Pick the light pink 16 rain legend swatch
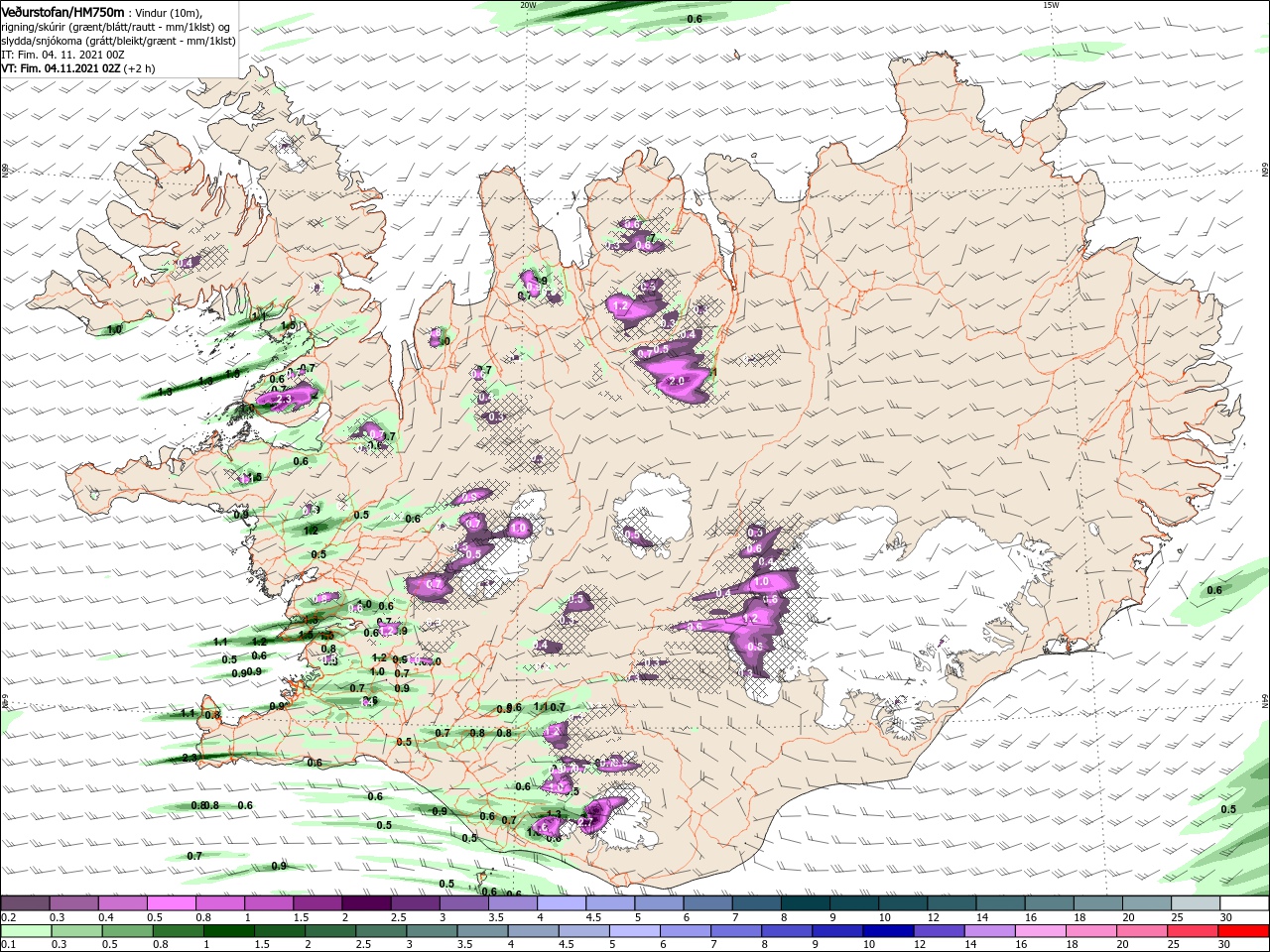Image resolution: width=1270 pixels, height=952 pixels. click(x=1041, y=931)
